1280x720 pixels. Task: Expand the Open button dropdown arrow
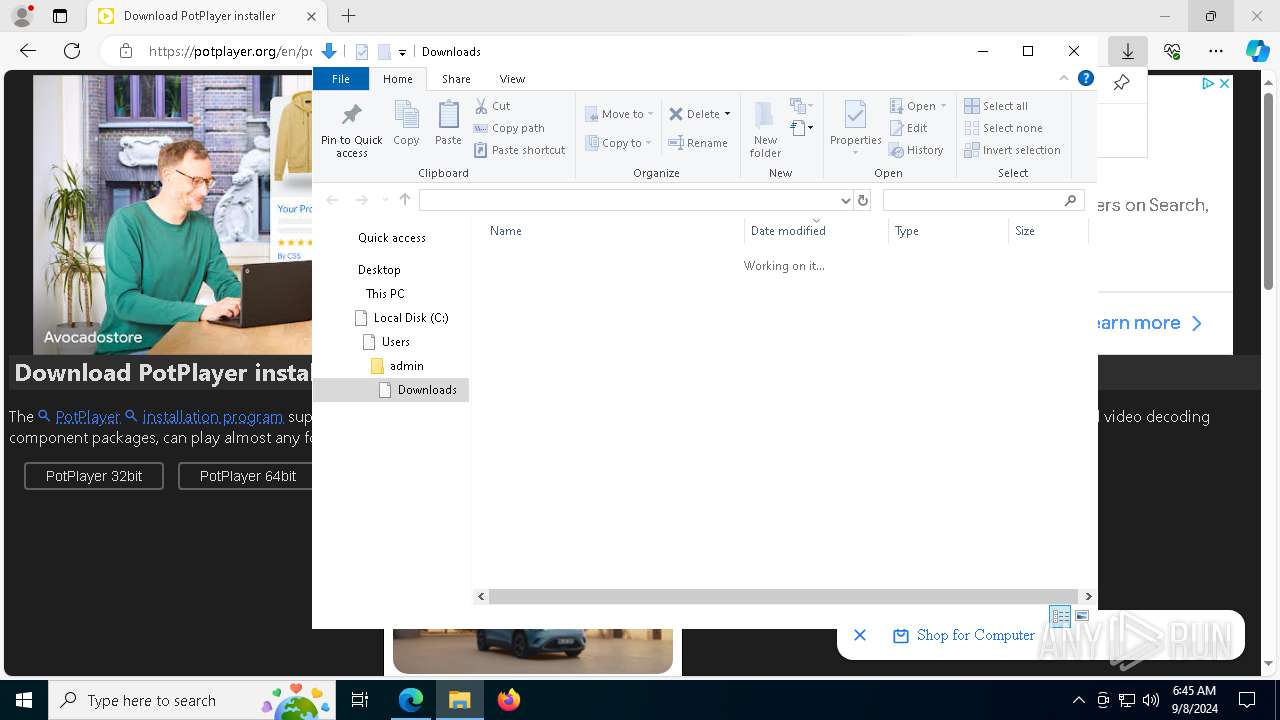click(x=942, y=106)
